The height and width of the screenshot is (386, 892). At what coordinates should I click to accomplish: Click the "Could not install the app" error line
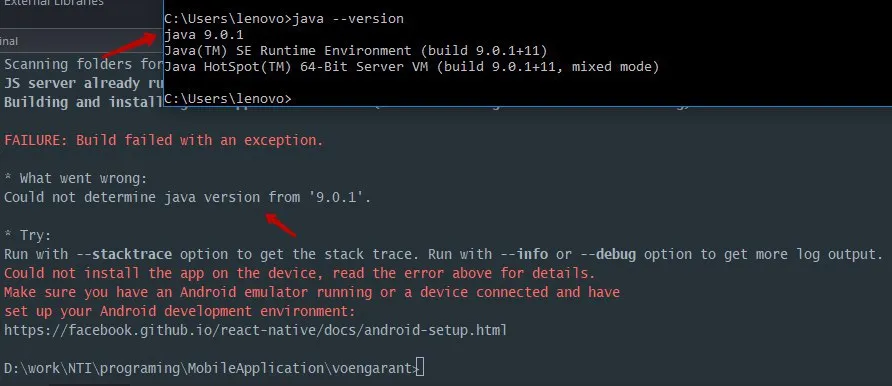point(300,273)
